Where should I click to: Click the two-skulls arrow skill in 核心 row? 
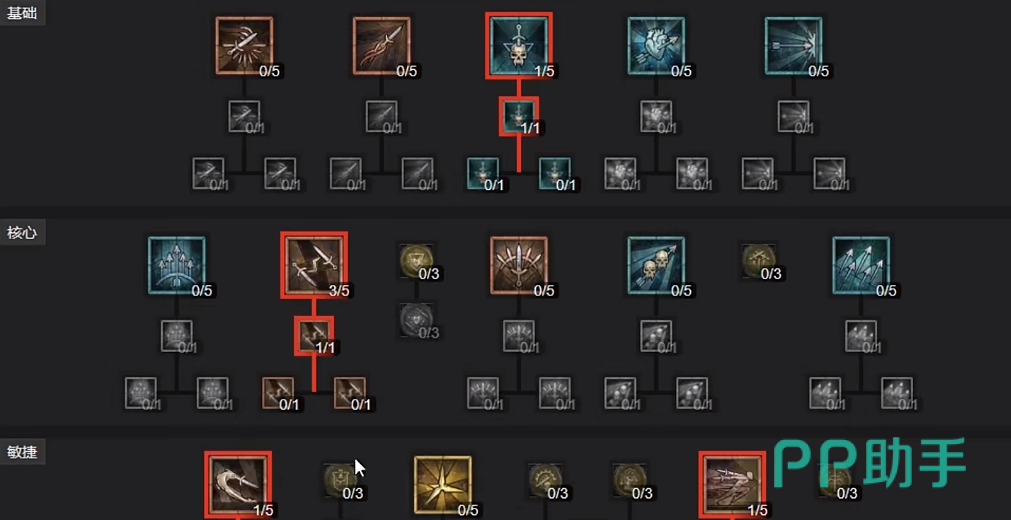pyautogui.click(x=656, y=265)
